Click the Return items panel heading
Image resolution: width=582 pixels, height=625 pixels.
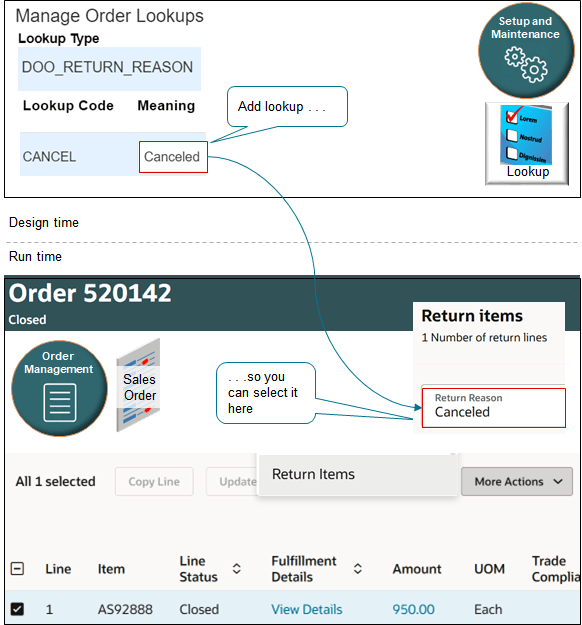[x=472, y=316]
